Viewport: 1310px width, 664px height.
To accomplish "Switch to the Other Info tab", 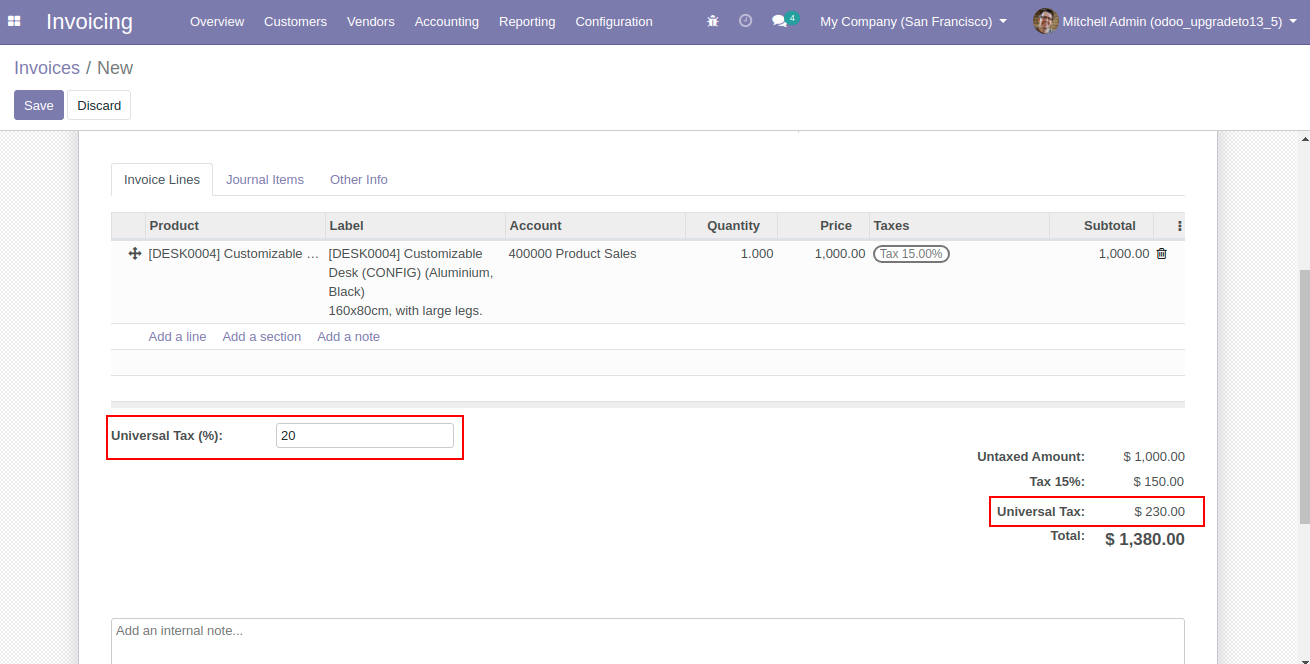I will point(358,180).
